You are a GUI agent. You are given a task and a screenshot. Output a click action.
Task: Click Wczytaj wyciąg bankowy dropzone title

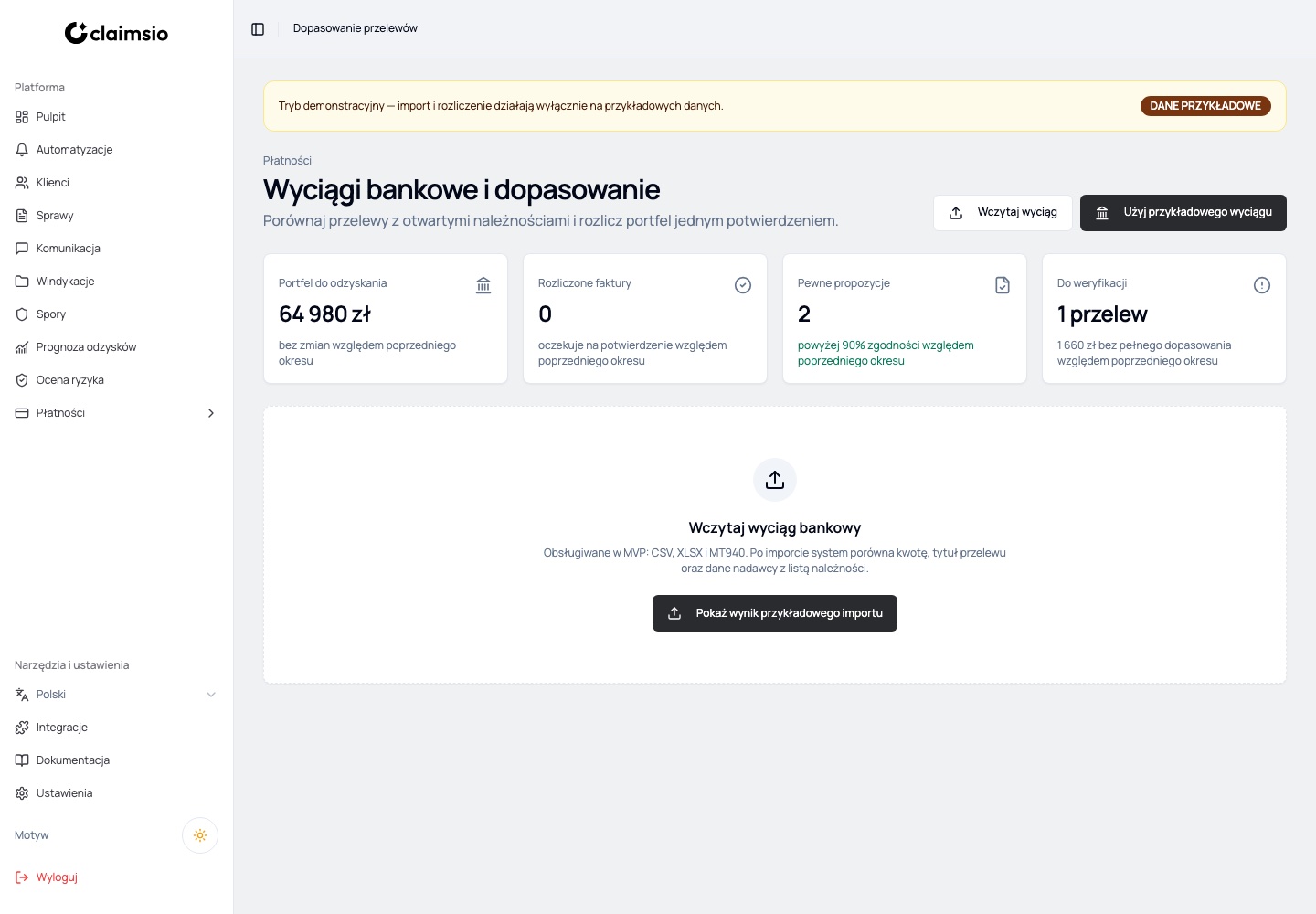[775, 527]
